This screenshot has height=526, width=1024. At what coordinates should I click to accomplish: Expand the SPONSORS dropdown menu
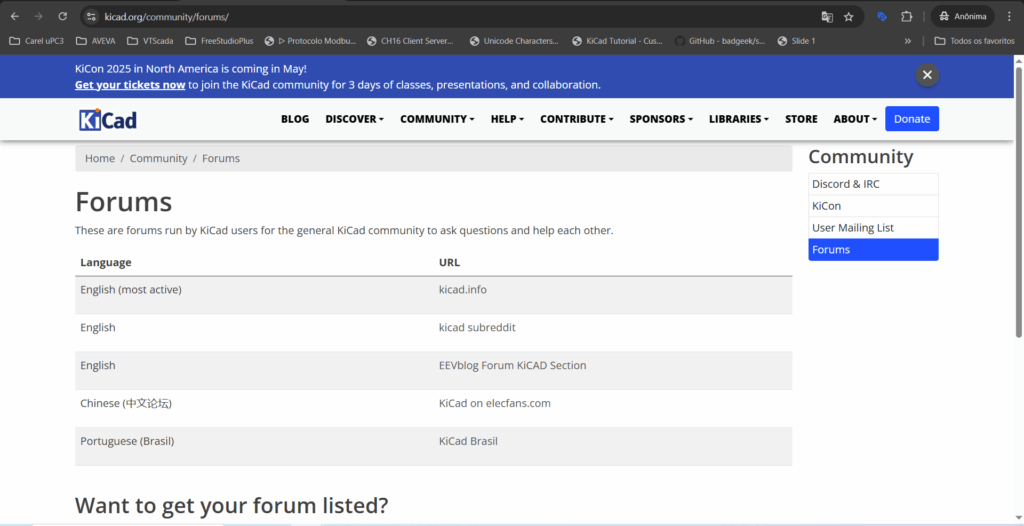(661, 119)
